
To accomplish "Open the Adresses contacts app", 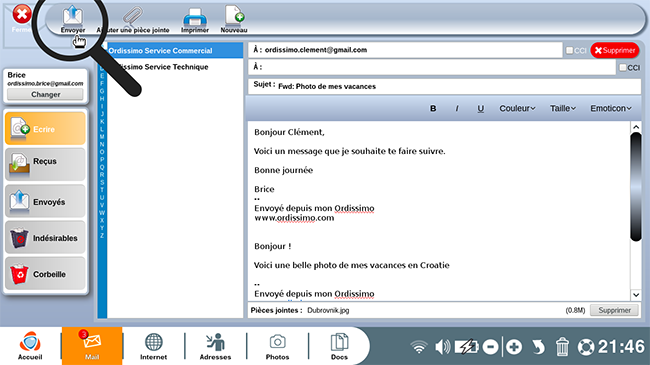I will pos(215,346).
